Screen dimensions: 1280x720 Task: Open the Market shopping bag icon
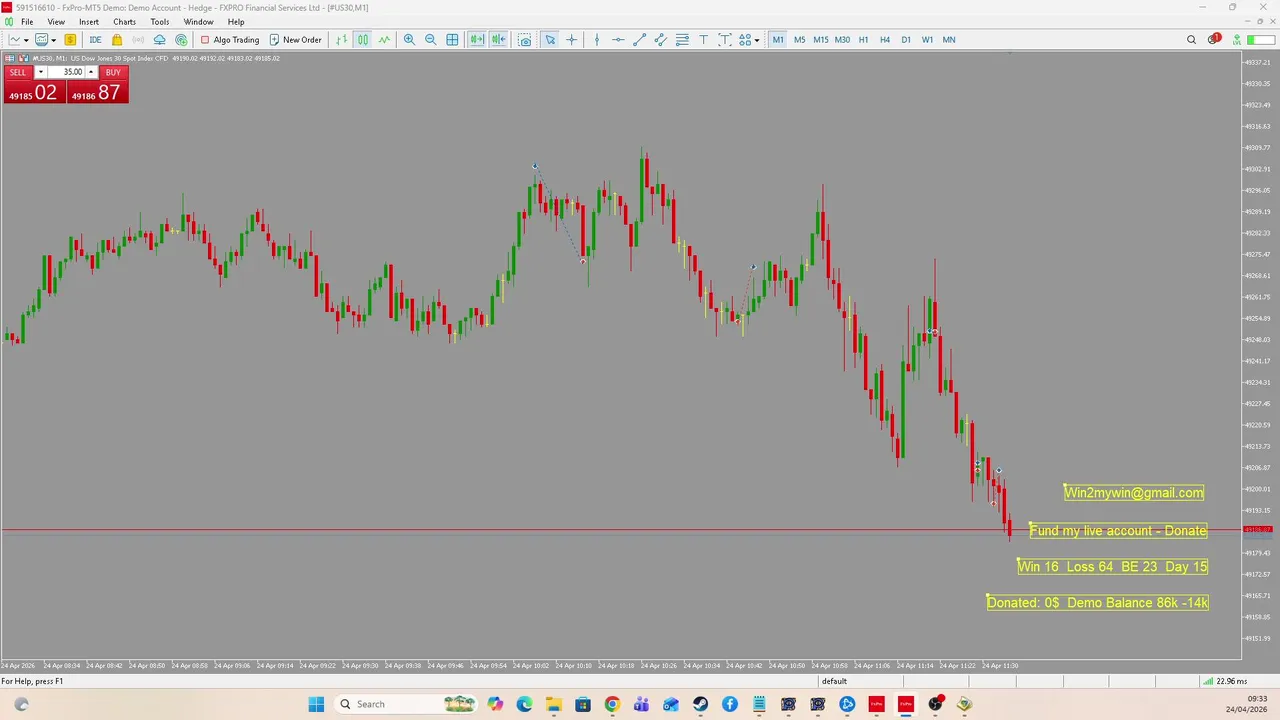(117, 40)
